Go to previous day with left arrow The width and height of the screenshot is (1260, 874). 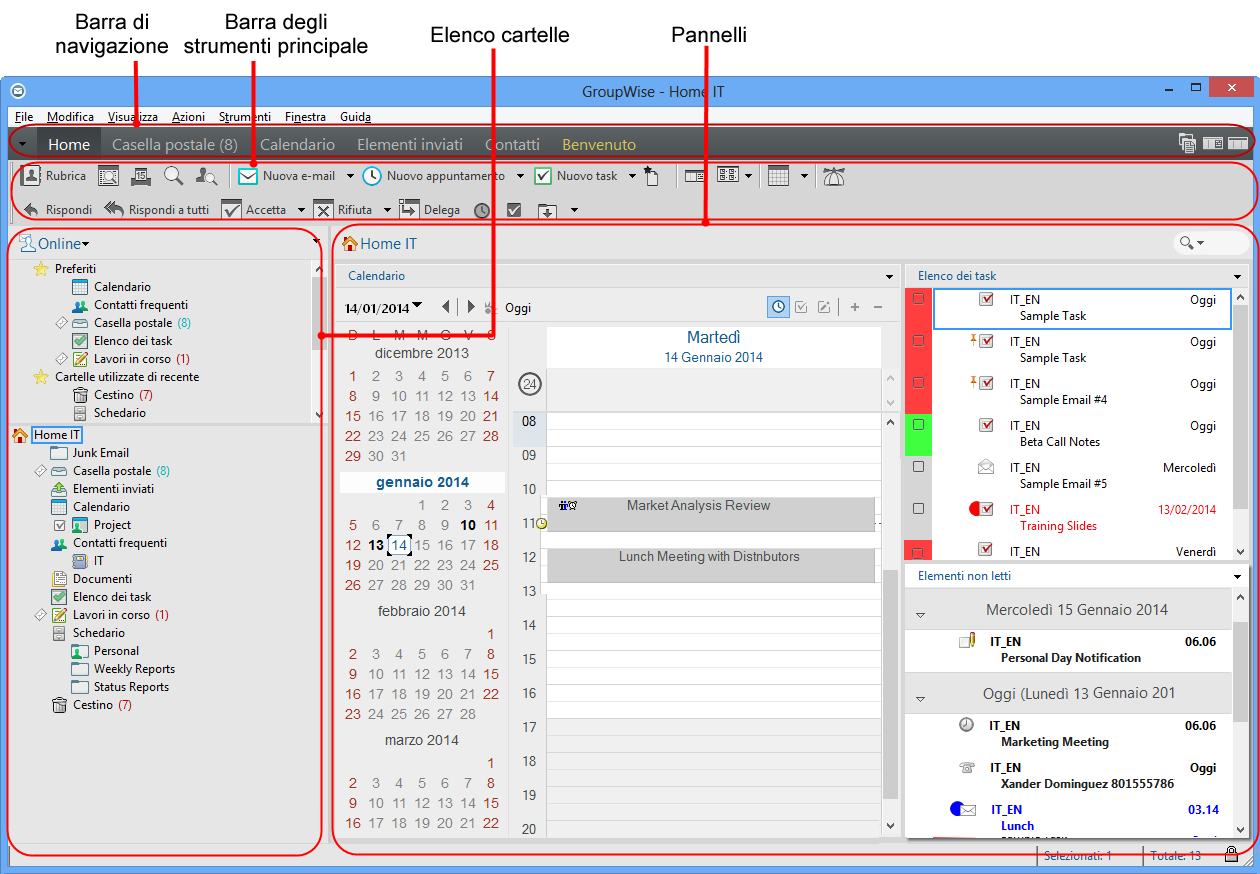[x=445, y=307]
